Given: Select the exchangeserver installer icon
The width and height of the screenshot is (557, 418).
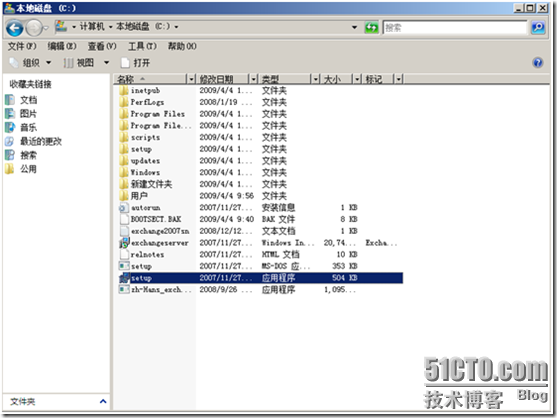Looking at the screenshot, I should [x=124, y=243].
